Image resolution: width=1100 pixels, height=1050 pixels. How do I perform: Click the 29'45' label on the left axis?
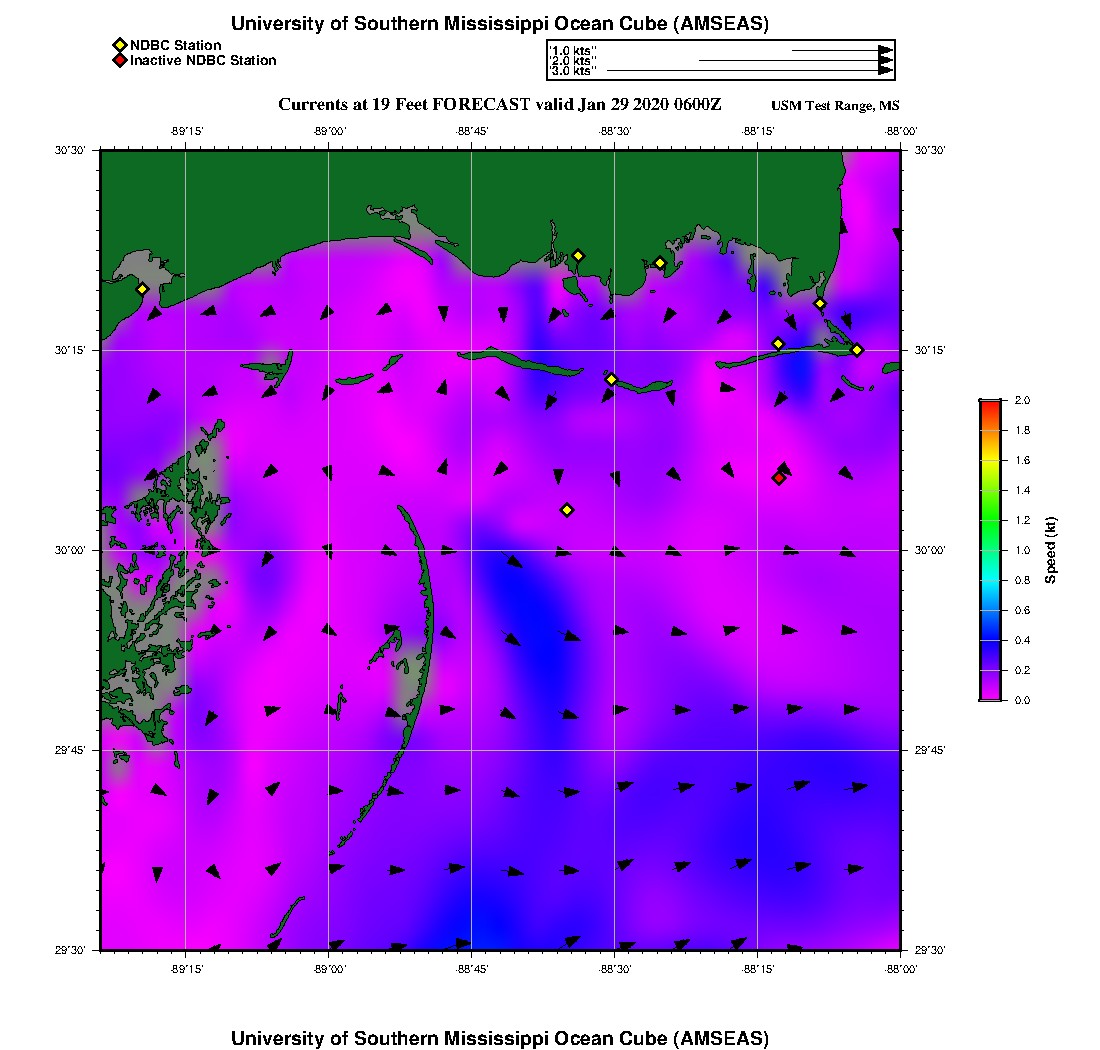(70, 751)
